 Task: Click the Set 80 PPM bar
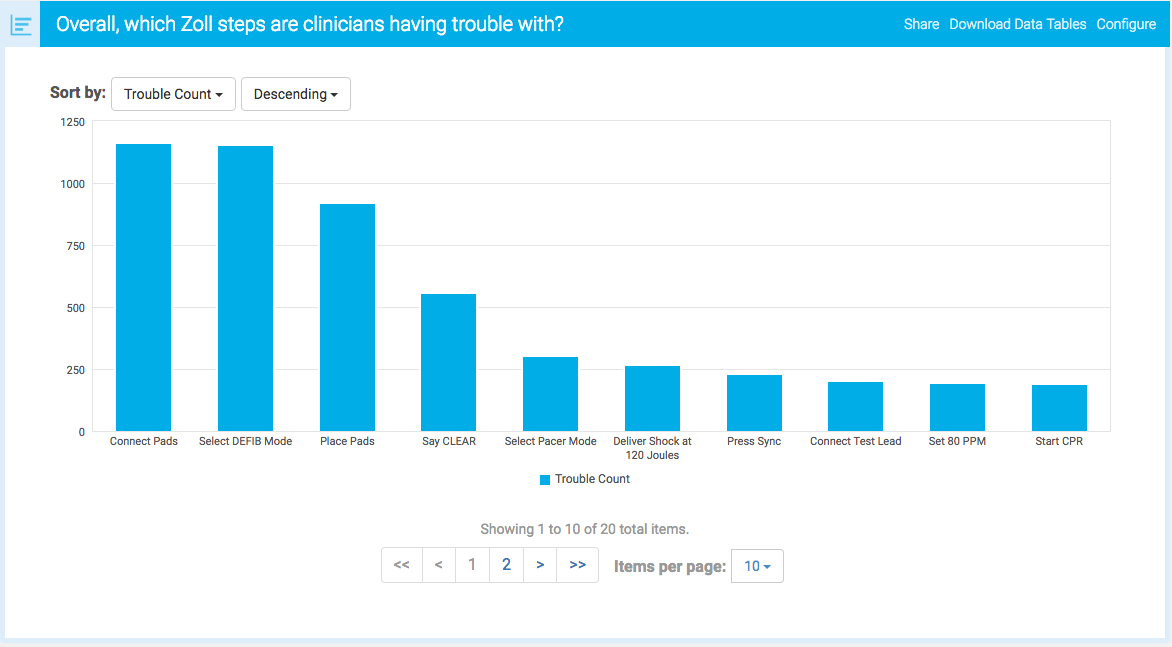point(957,407)
